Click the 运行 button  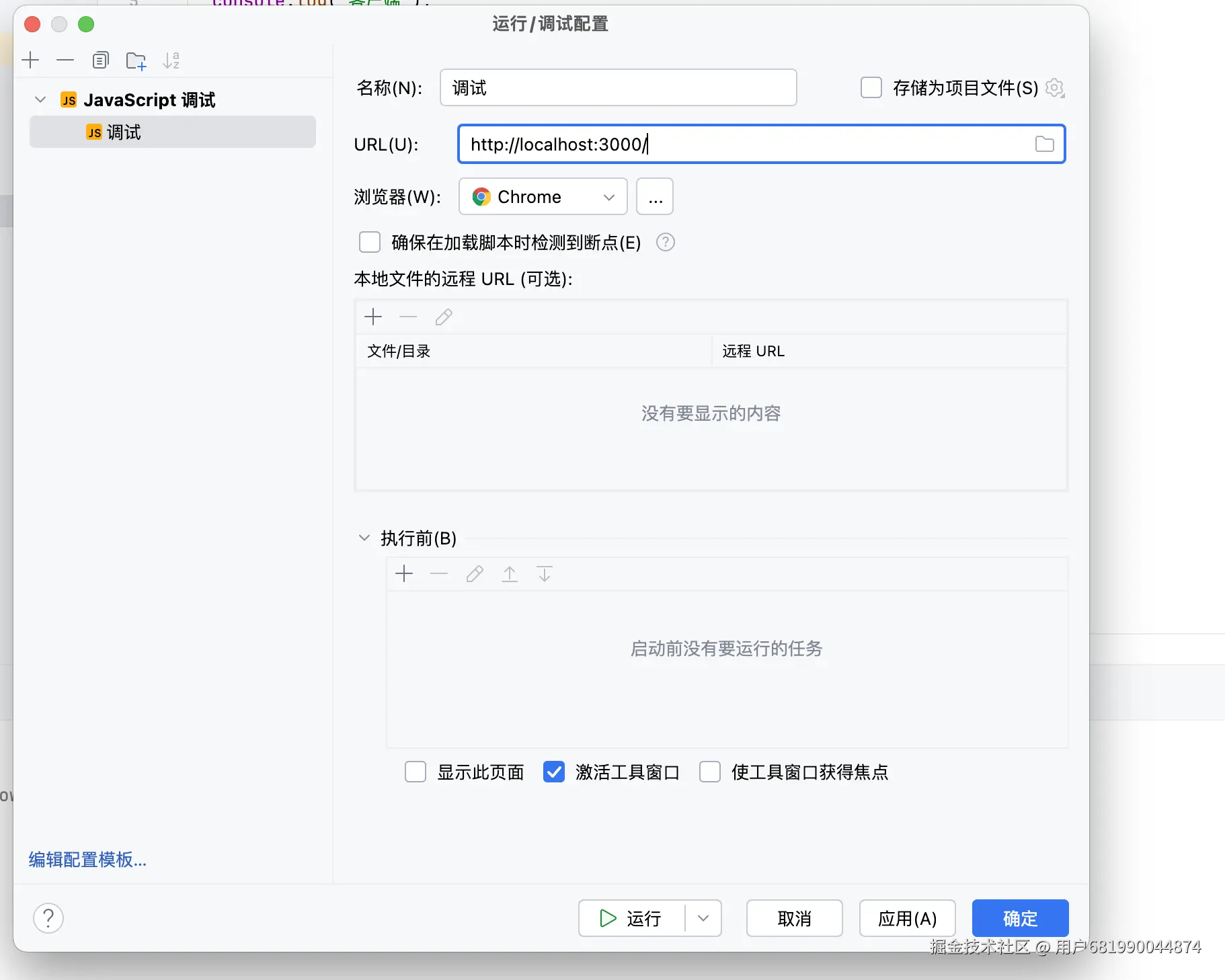(x=632, y=918)
